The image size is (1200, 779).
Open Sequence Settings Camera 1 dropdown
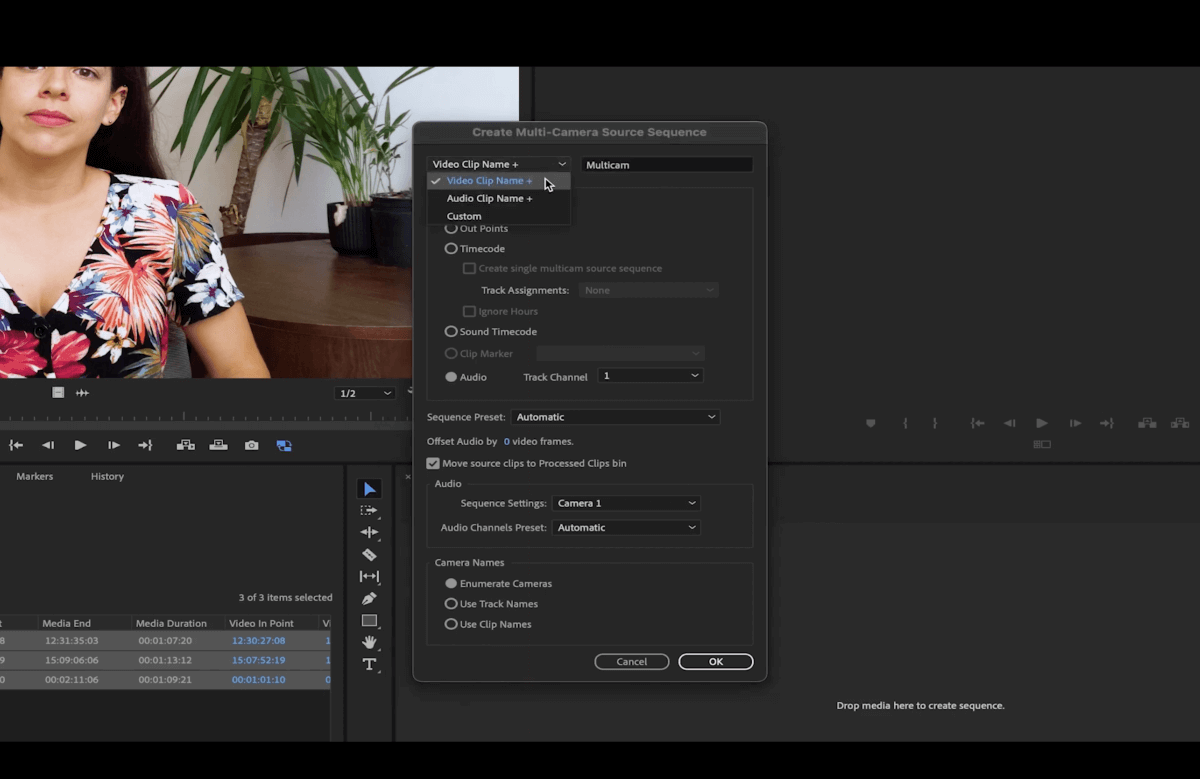[x=626, y=503]
